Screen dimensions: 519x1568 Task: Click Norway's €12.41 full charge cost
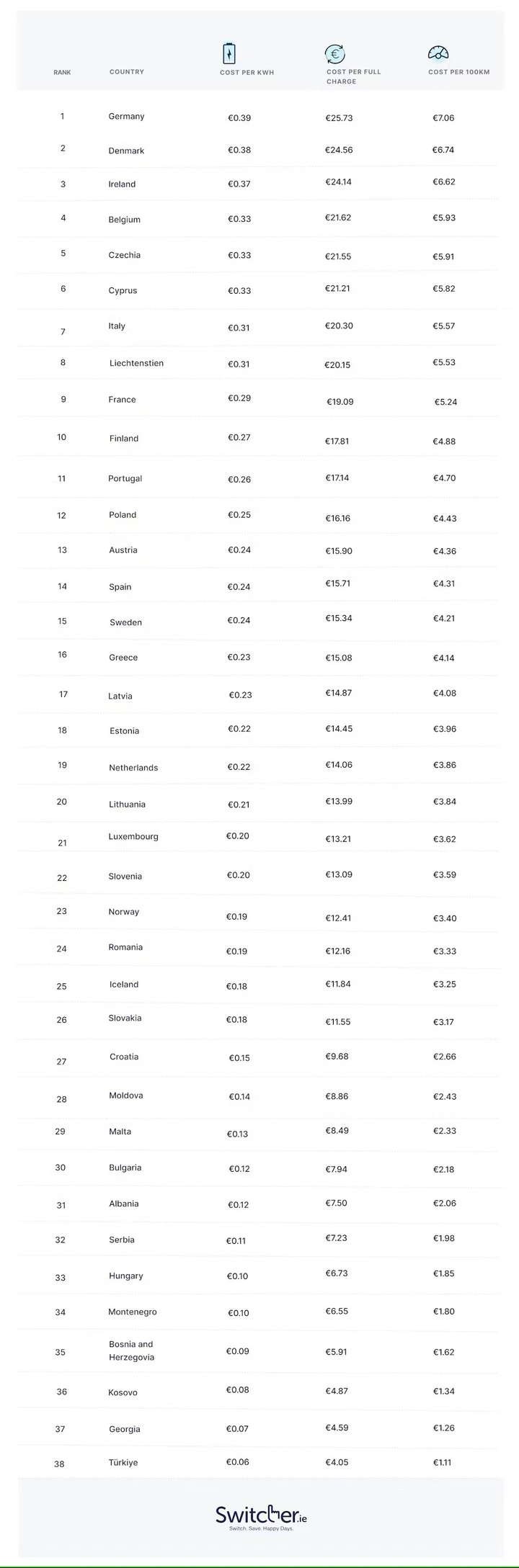pyautogui.click(x=338, y=918)
